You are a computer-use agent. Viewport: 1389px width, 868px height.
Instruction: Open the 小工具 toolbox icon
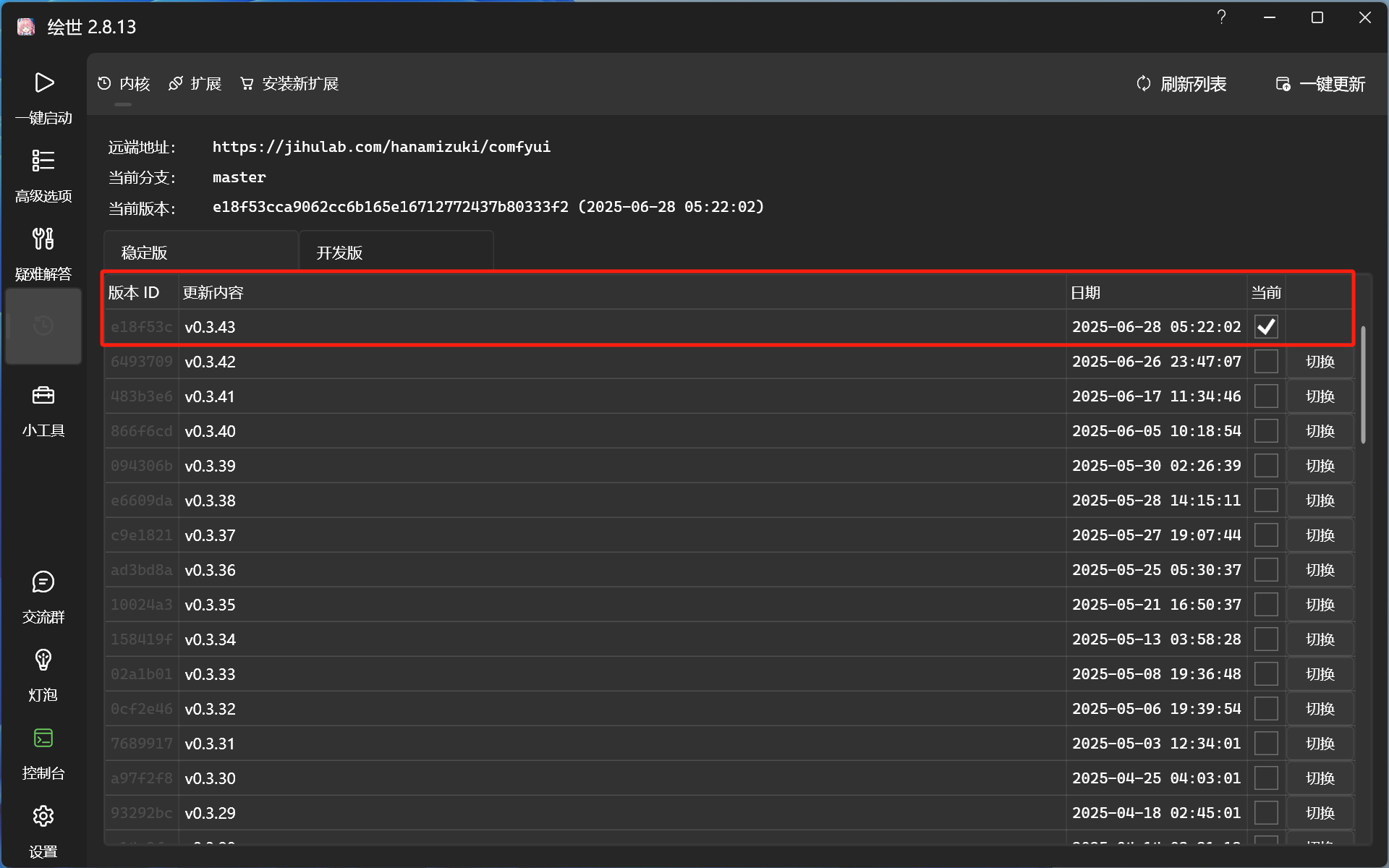(x=43, y=396)
